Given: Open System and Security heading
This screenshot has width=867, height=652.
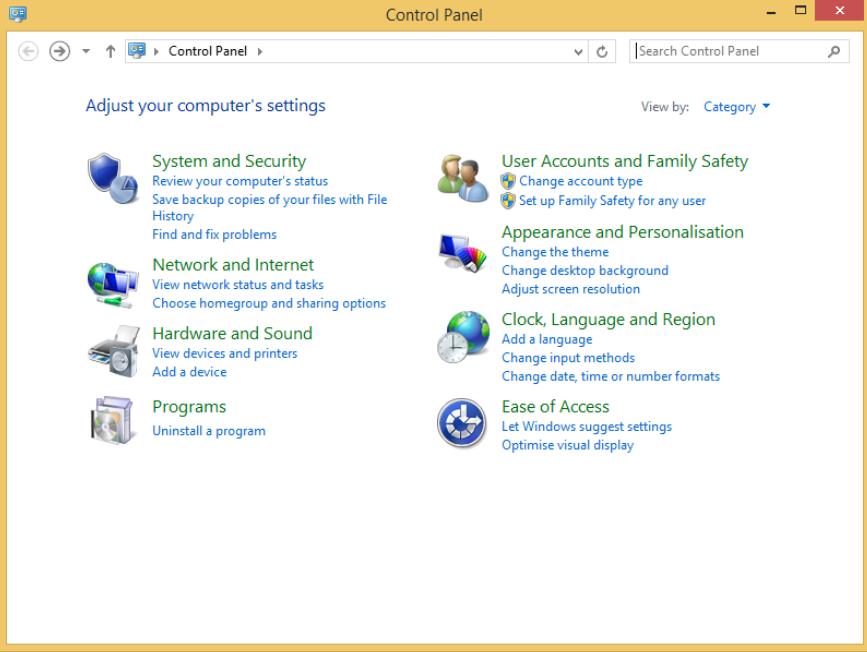Looking at the screenshot, I should [229, 161].
